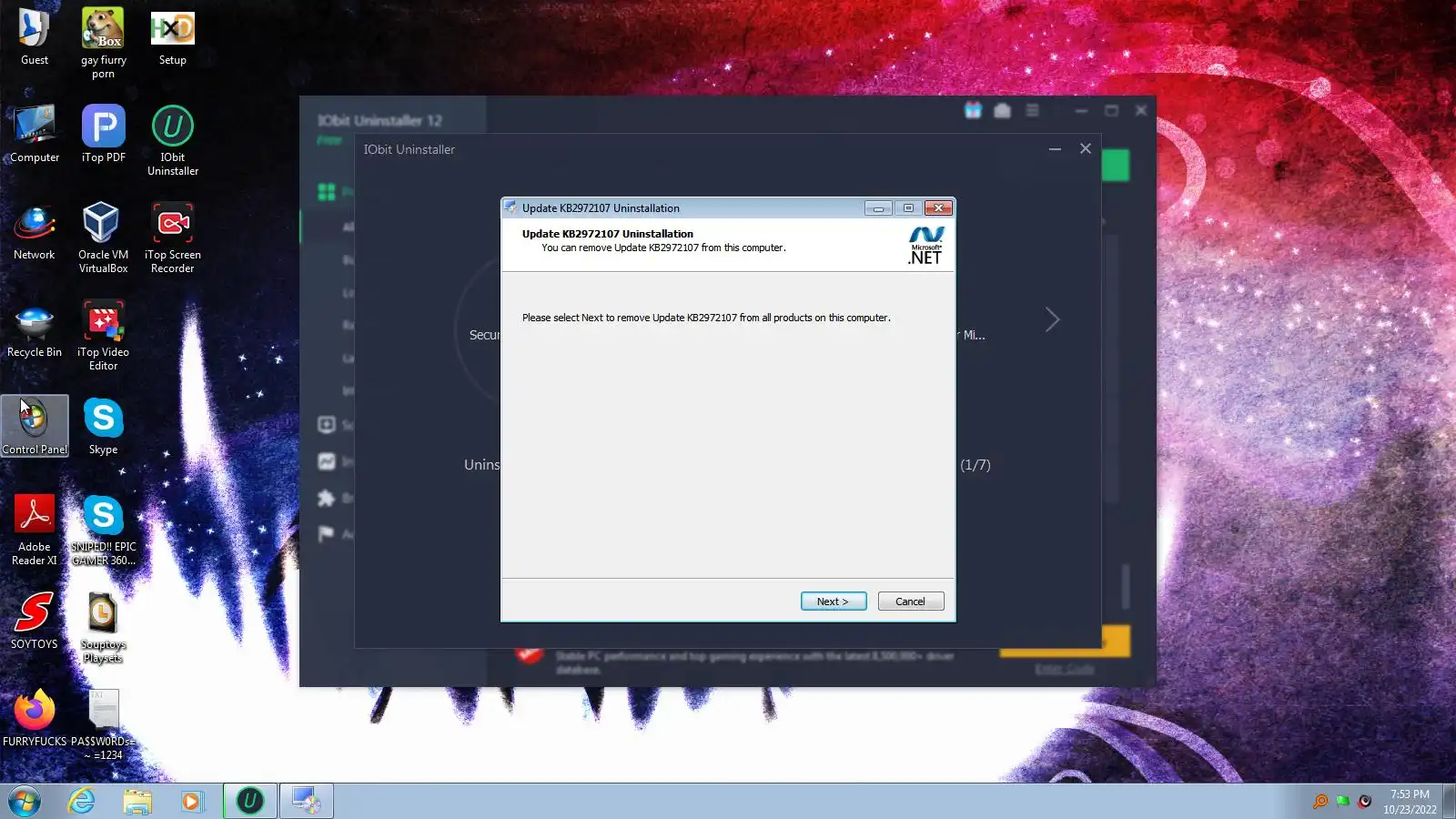Image resolution: width=1456 pixels, height=819 pixels.
Task: Open Windows Media Player from the taskbar
Action: pyautogui.click(x=192, y=802)
